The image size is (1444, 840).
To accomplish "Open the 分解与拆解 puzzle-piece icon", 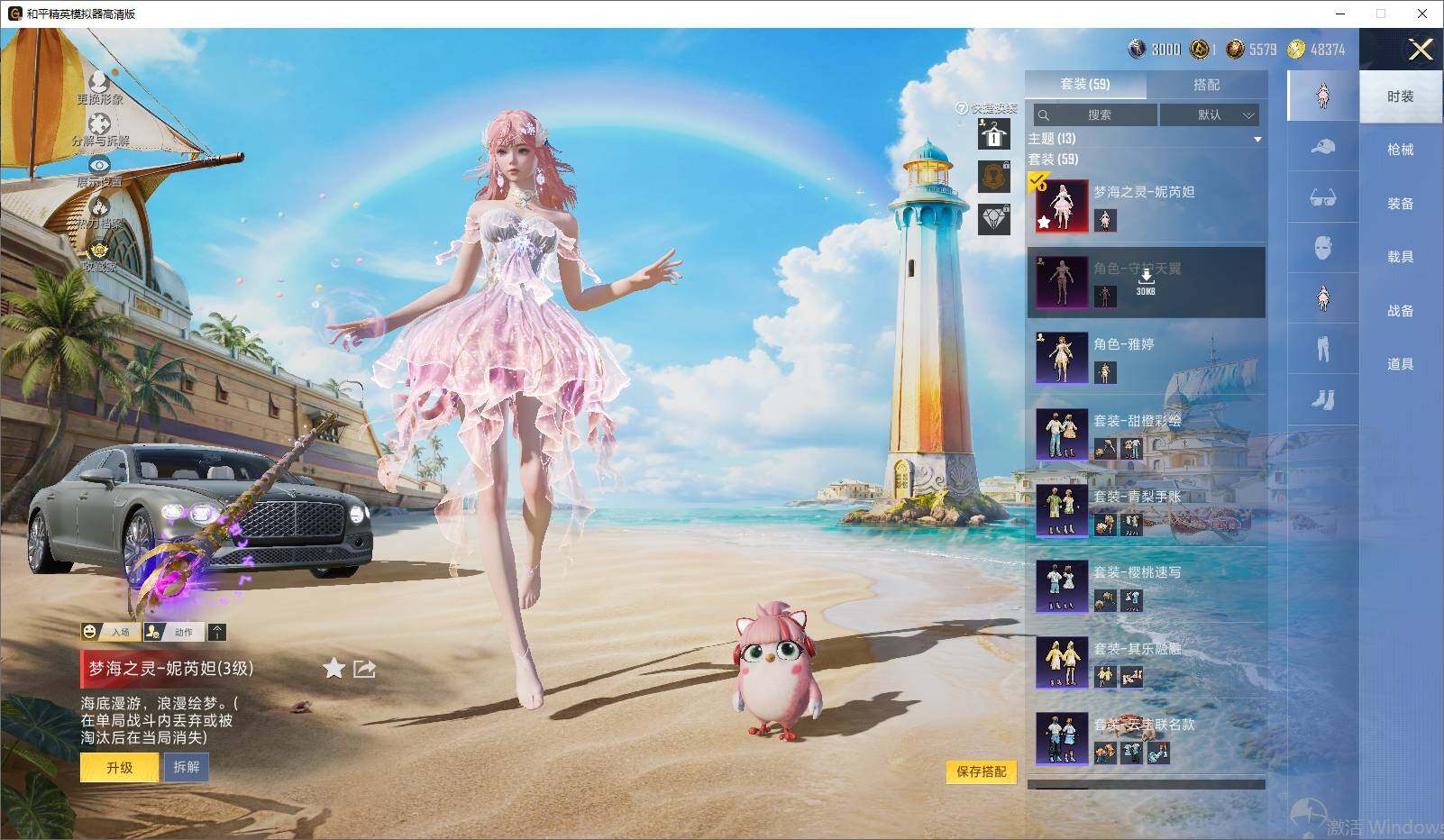I will click(99, 123).
